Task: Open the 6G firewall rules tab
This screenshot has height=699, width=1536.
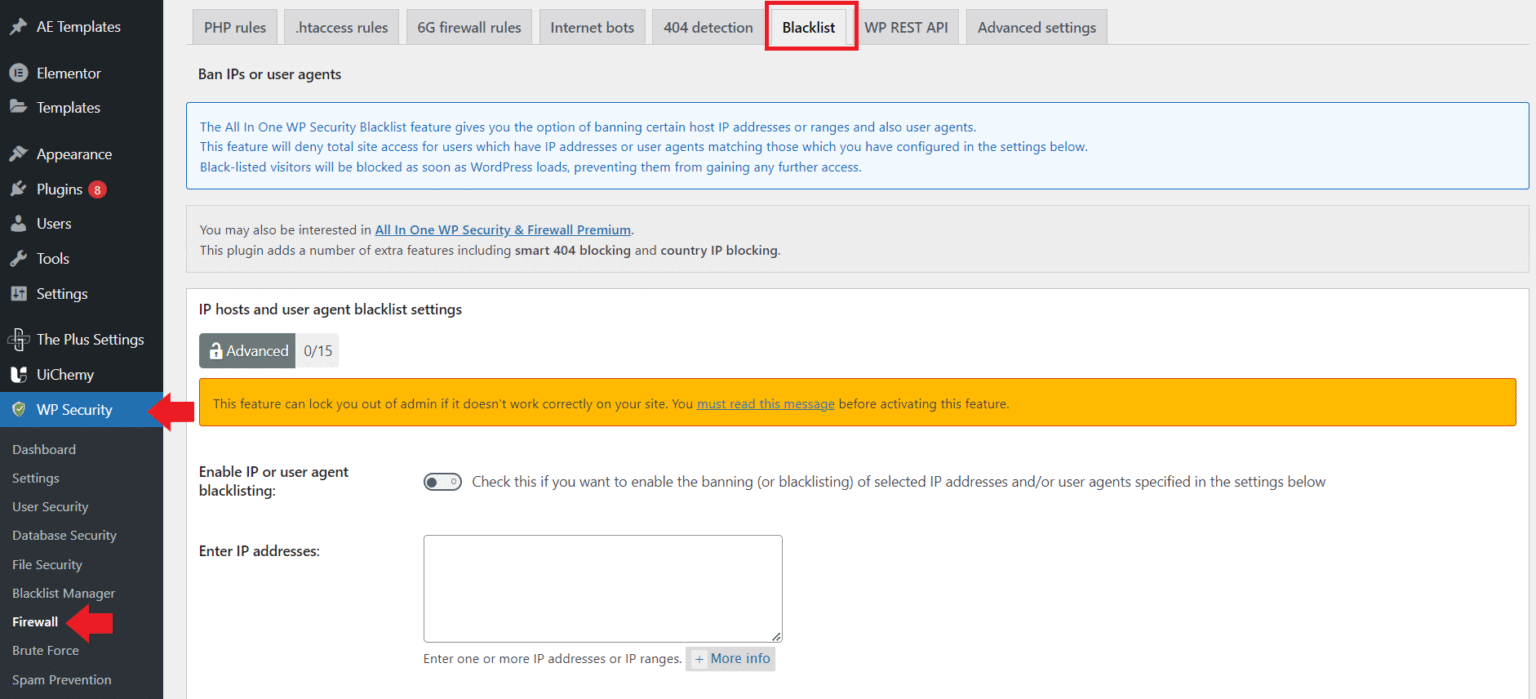Action: pos(468,27)
